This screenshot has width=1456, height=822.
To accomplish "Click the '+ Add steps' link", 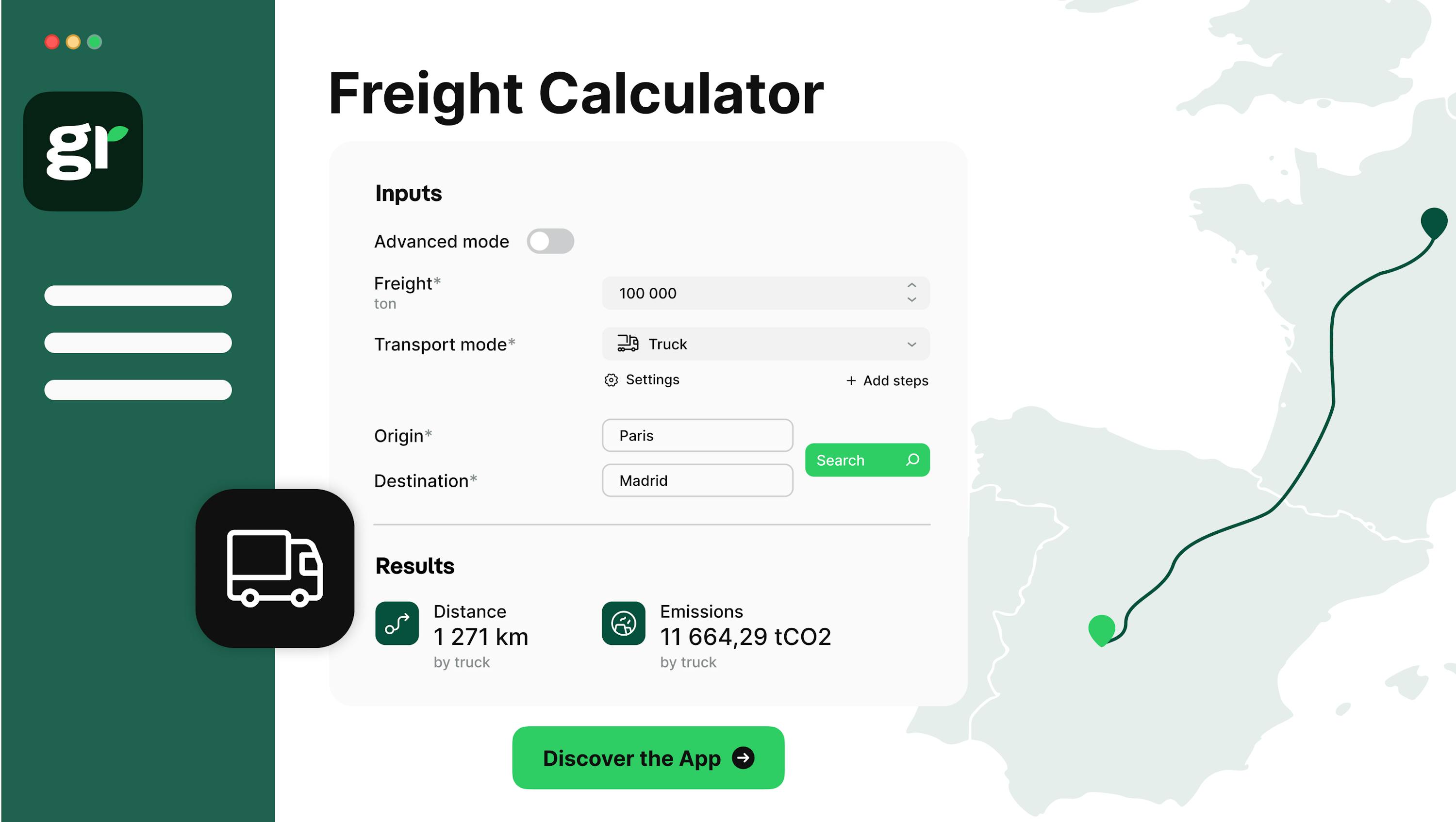I will [886, 380].
